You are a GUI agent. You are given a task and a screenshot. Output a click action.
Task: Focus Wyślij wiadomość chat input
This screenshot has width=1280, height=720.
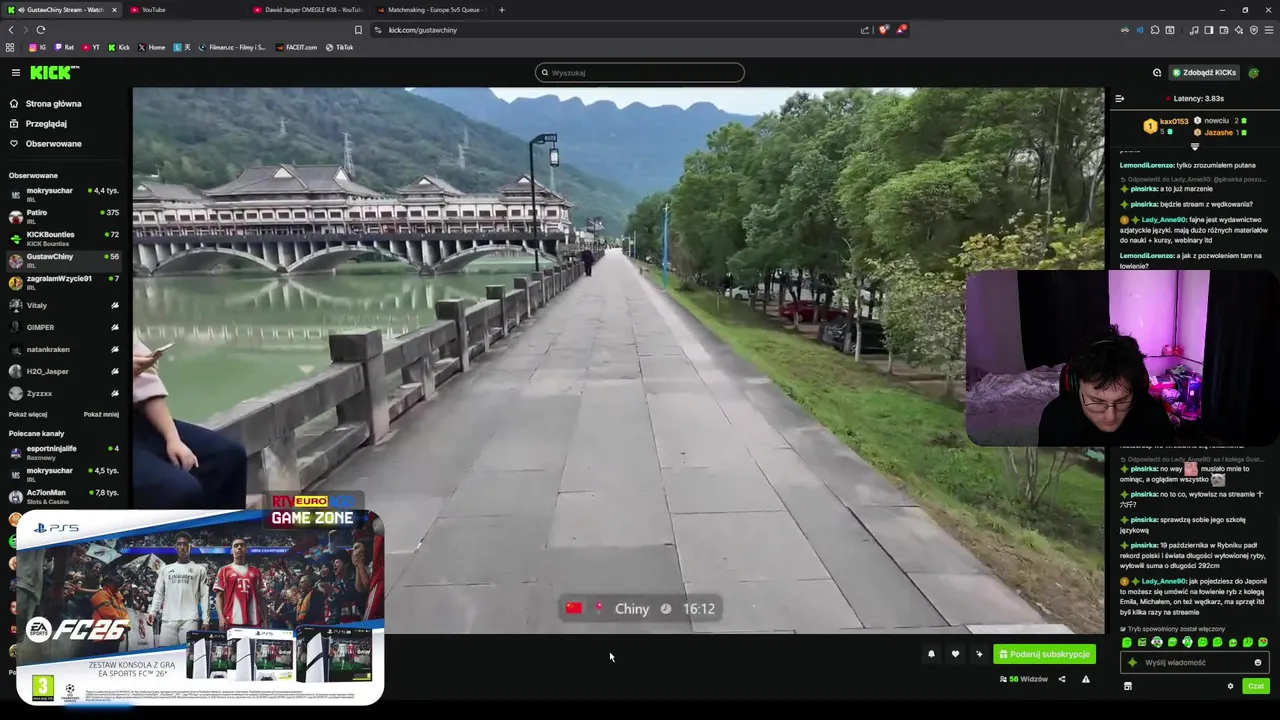1192,662
